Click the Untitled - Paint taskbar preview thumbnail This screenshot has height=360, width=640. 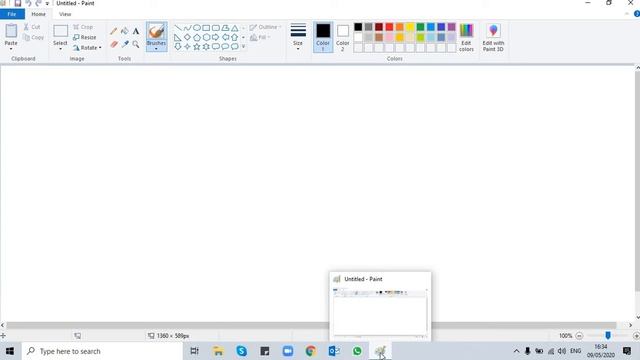coord(380,306)
